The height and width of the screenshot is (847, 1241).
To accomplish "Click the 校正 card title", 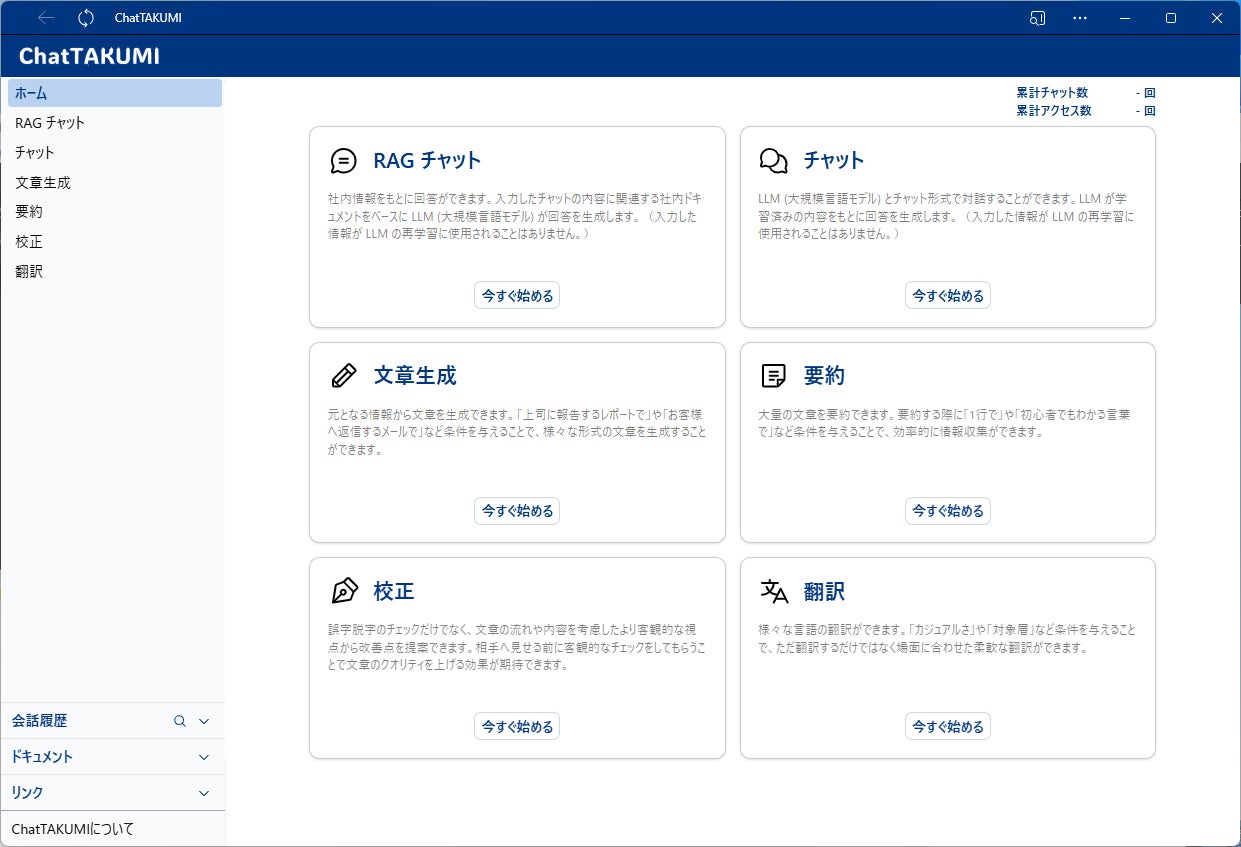I will coord(394,591).
